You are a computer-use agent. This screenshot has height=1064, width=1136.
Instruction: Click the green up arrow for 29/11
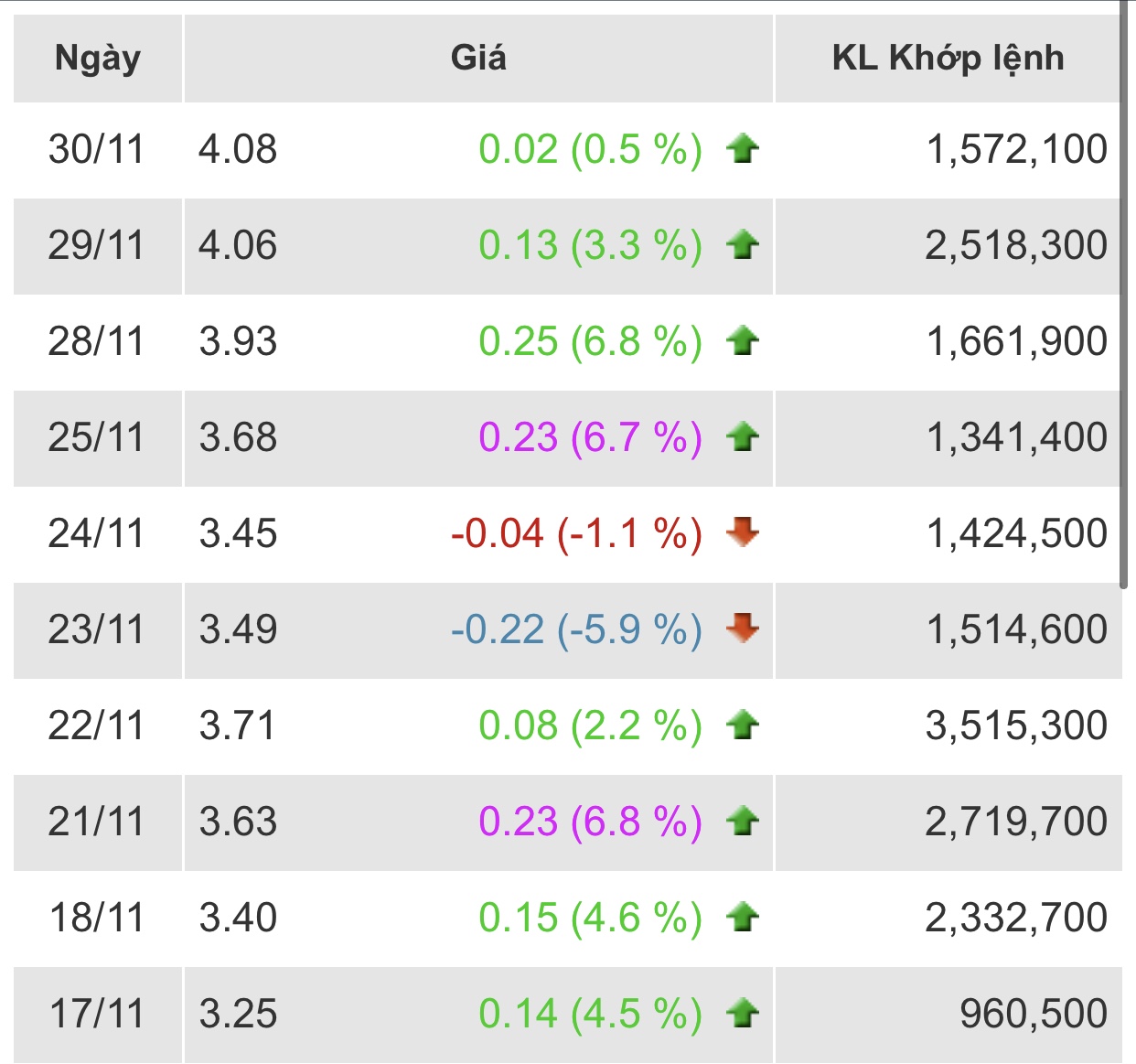[743, 245]
